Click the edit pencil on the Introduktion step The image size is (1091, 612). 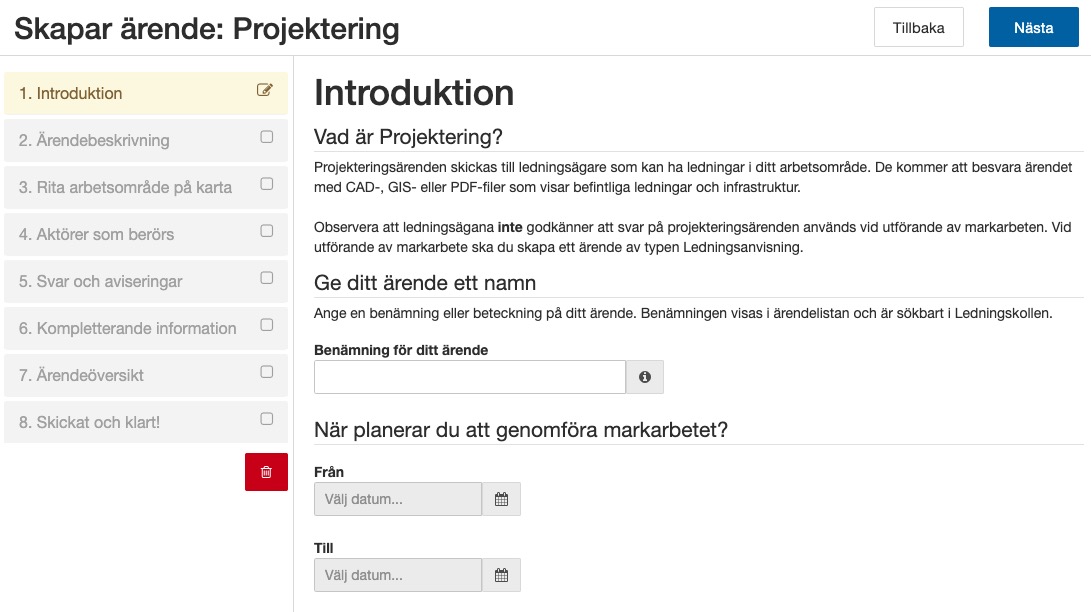coord(264,91)
